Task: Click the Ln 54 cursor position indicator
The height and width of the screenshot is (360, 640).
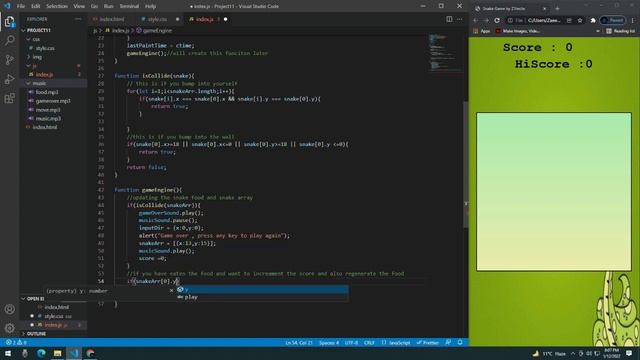Action: 299,342
